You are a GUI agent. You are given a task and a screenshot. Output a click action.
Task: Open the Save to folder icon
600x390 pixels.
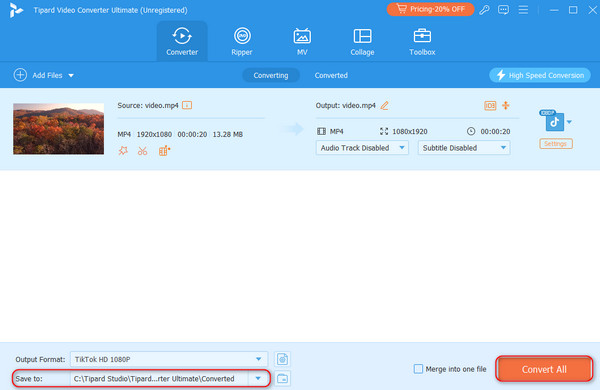pyautogui.click(x=282, y=379)
